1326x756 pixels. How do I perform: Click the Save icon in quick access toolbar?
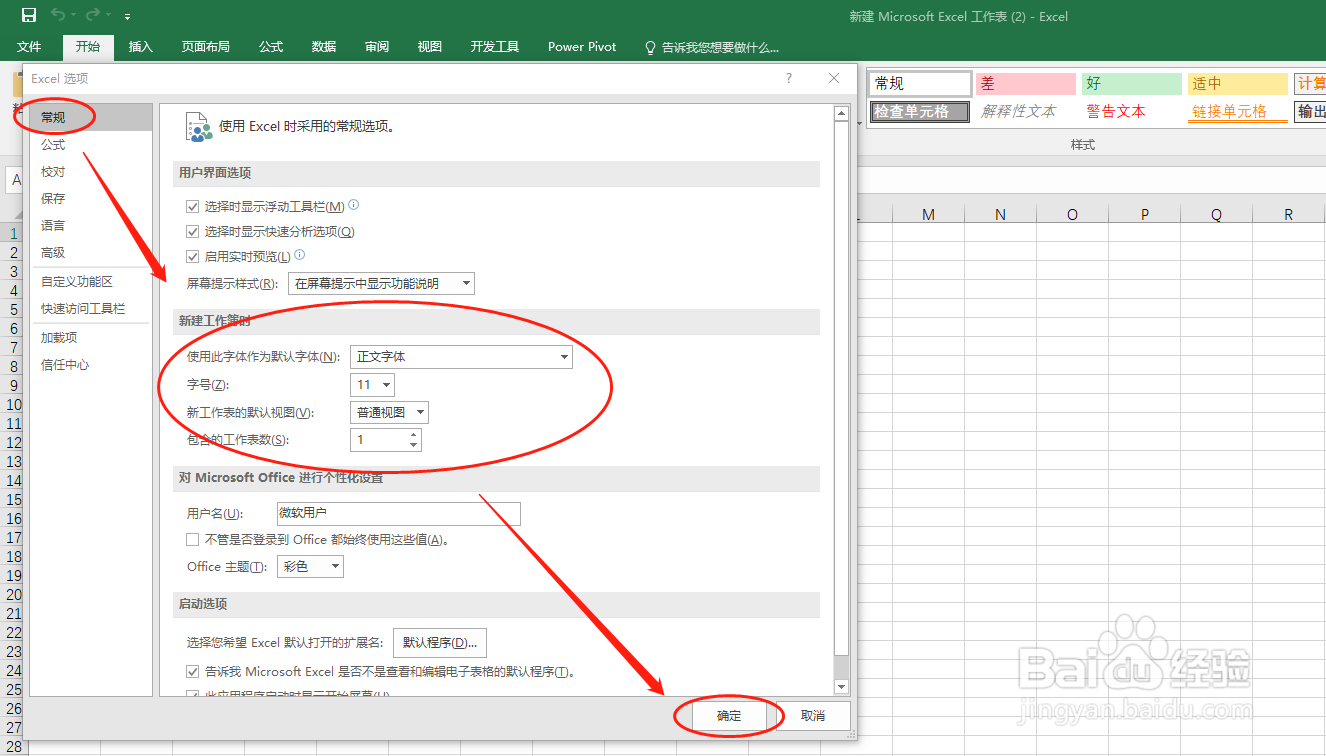pyautogui.click(x=29, y=15)
